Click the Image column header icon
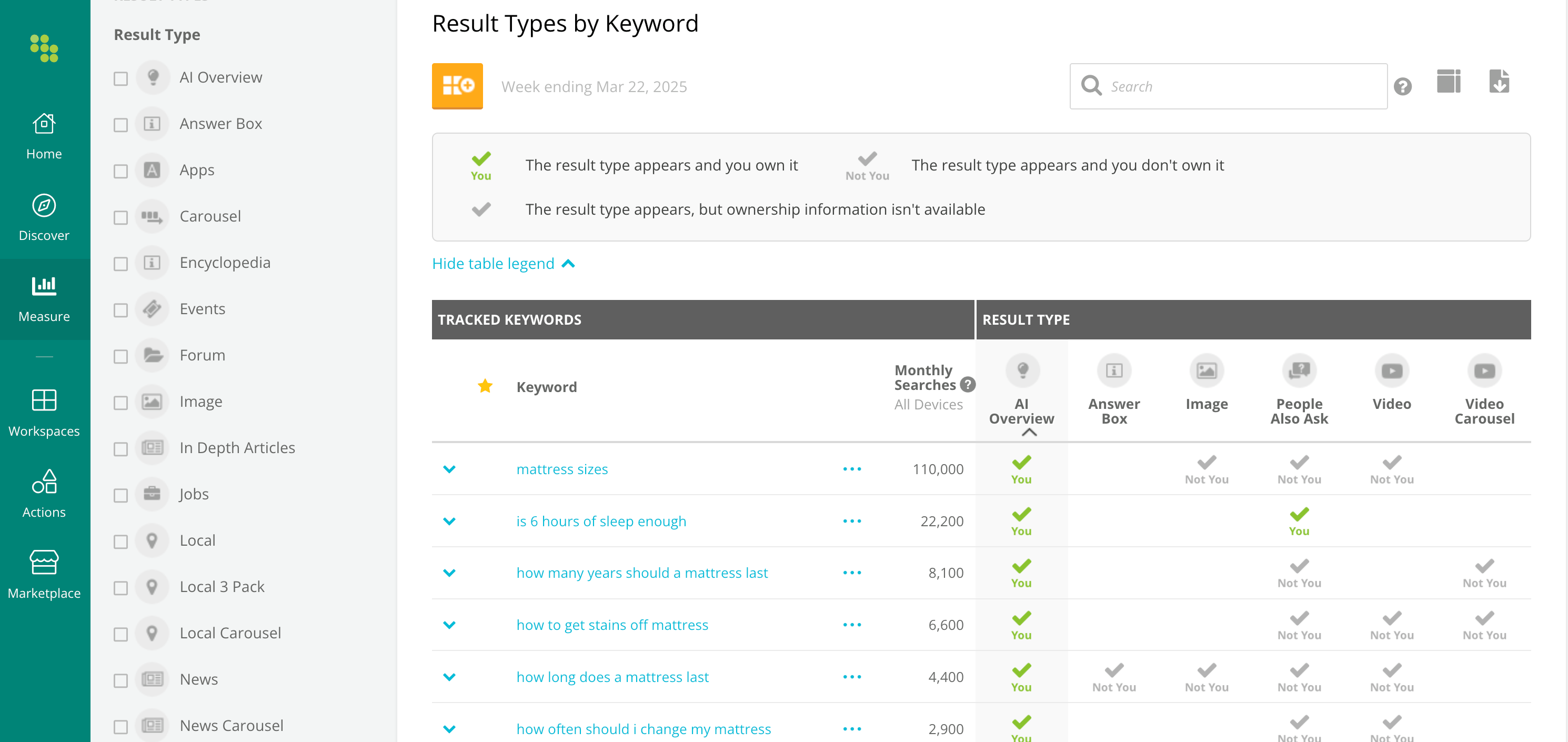Screen dimensions: 1568x742 coord(1207,370)
